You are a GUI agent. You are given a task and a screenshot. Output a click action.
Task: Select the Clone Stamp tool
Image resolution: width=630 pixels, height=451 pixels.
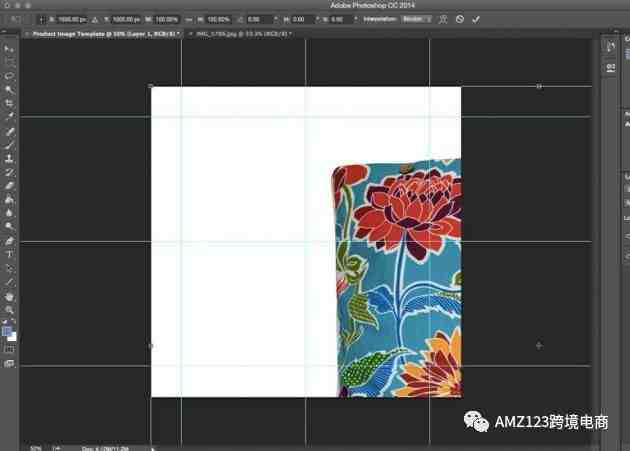pos(9,158)
